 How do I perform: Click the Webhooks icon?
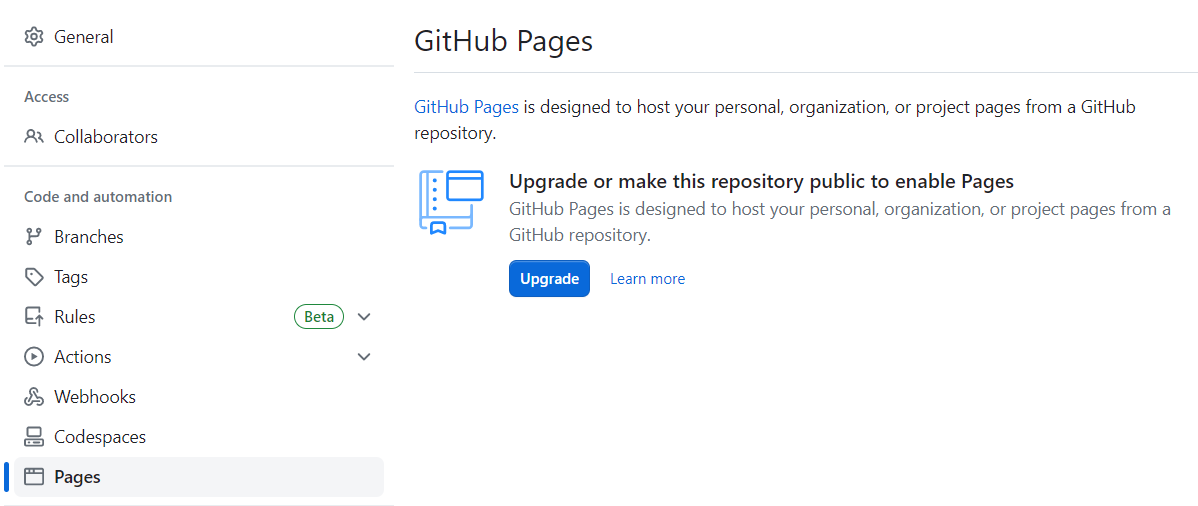click(34, 397)
